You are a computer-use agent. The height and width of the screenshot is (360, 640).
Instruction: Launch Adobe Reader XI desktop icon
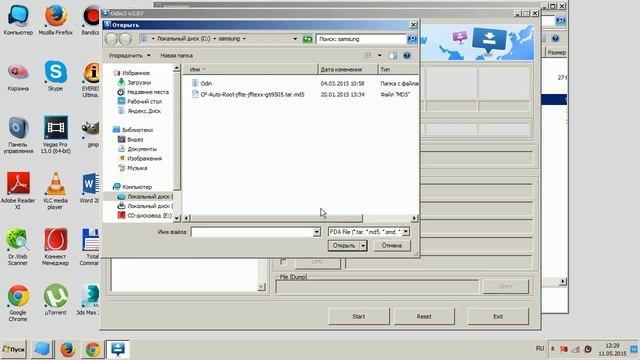point(18,191)
